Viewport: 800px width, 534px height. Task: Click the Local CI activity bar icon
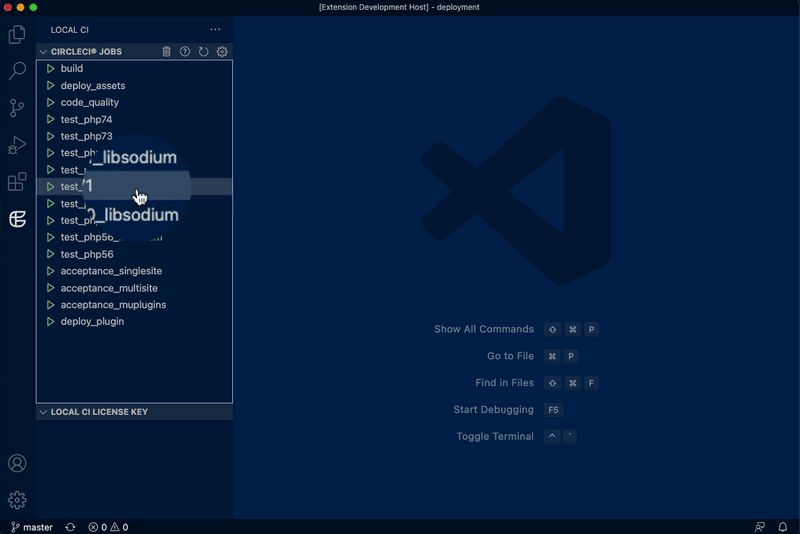(17, 219)
